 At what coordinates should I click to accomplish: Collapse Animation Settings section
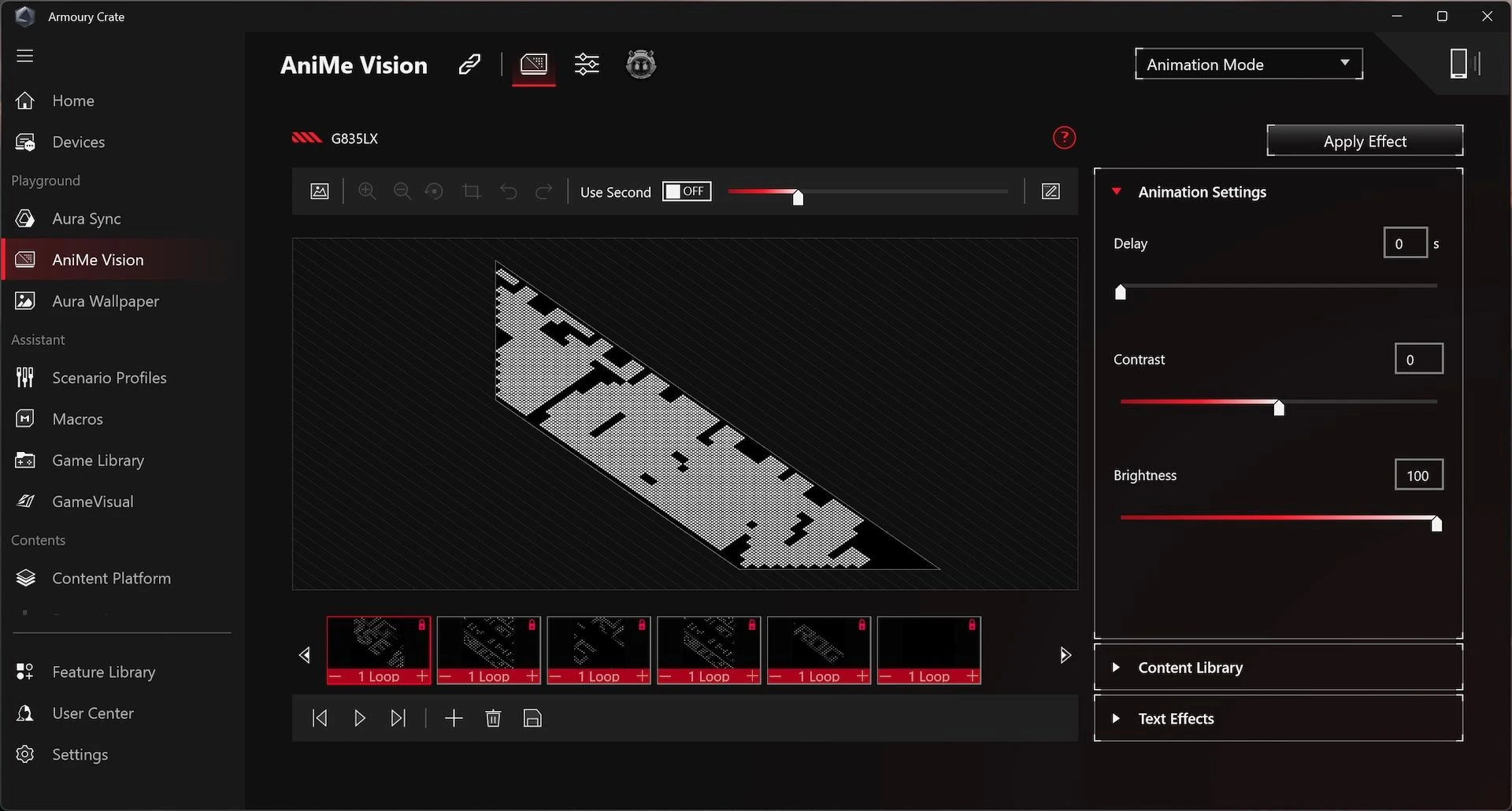1117,191
